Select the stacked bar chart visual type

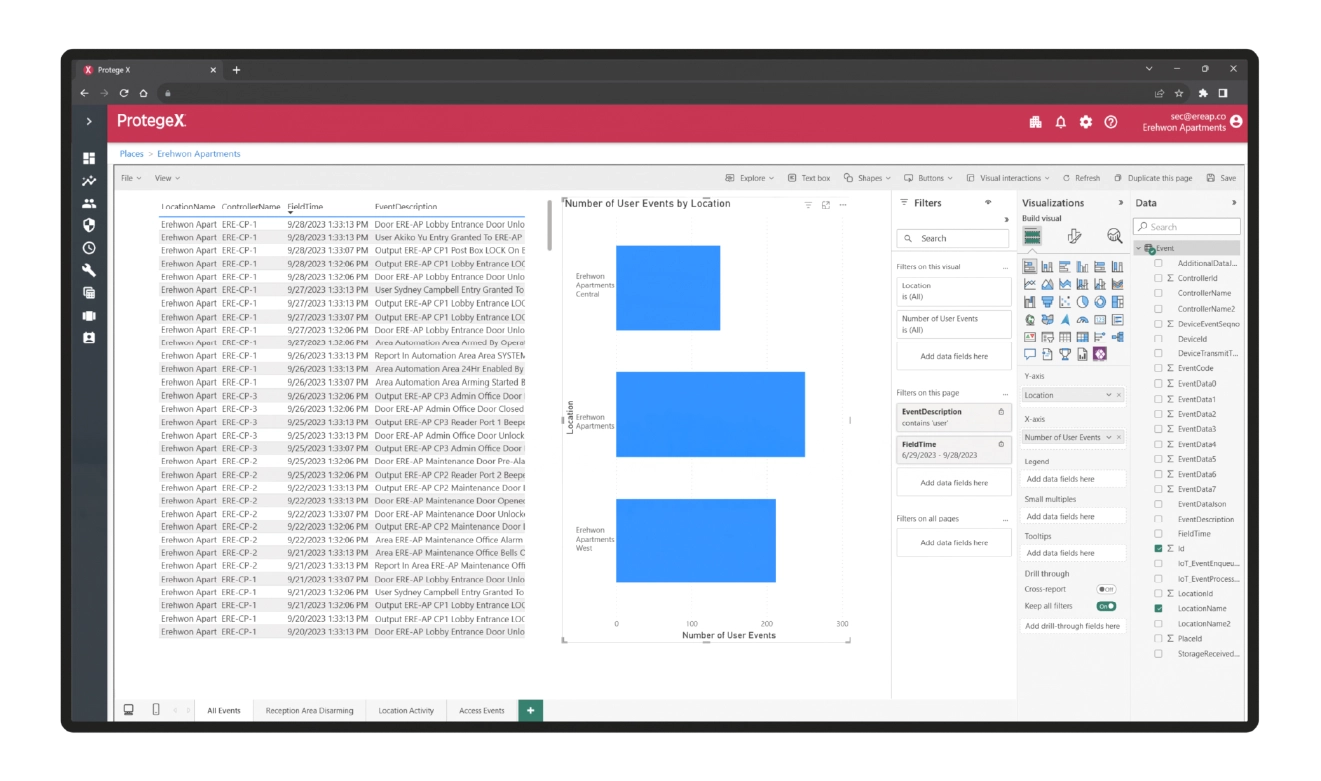[1030, 266]
